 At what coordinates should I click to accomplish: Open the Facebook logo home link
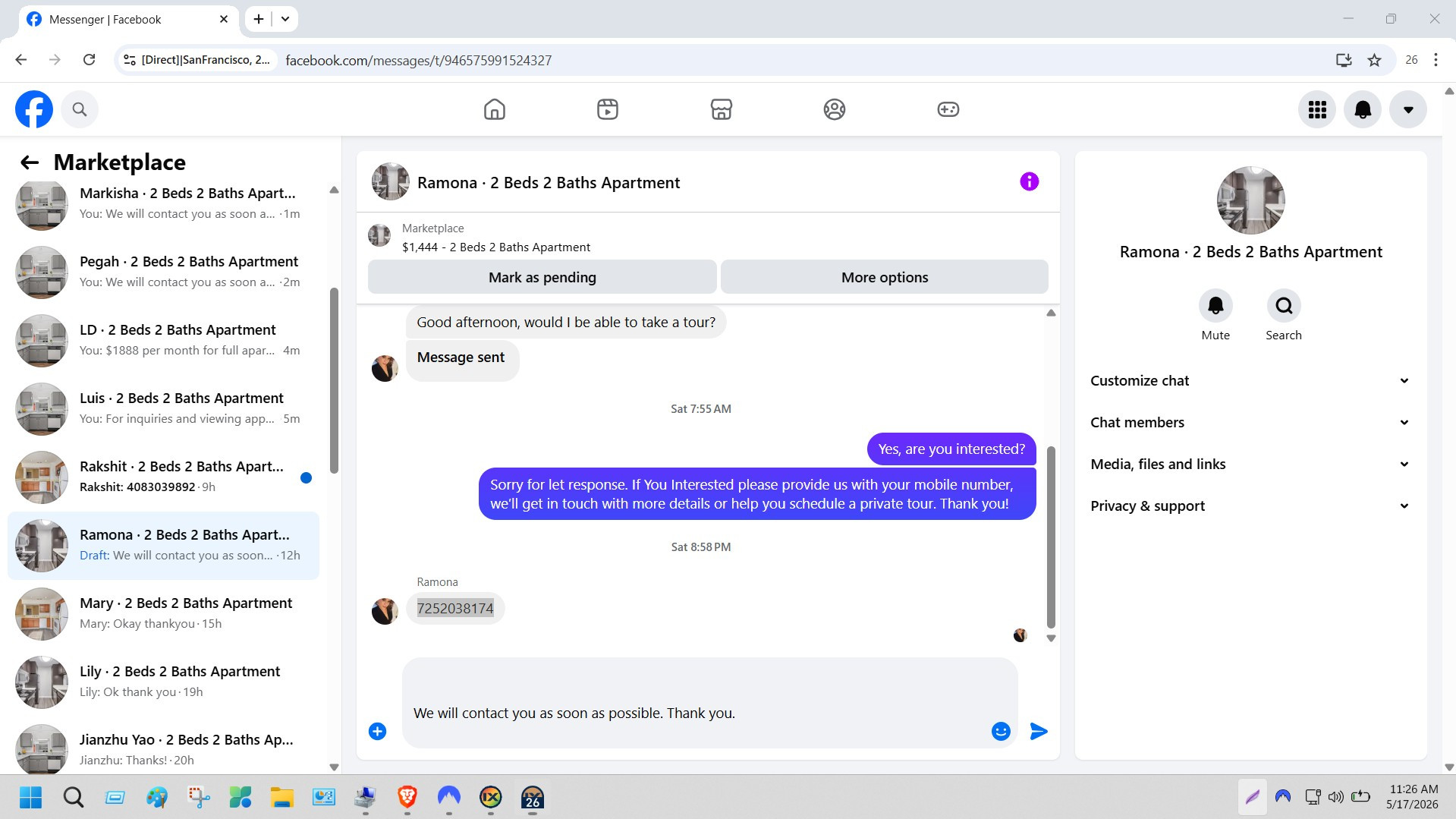pos(34,109)
